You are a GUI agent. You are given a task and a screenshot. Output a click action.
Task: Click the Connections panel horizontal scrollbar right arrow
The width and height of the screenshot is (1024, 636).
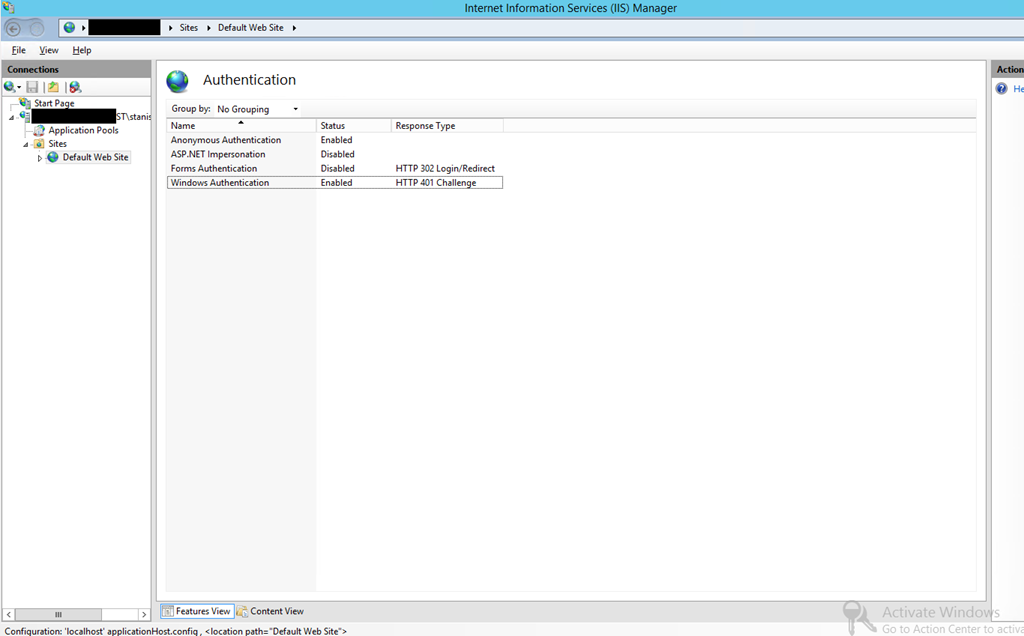pyautogui.click(x=144, y=614)
